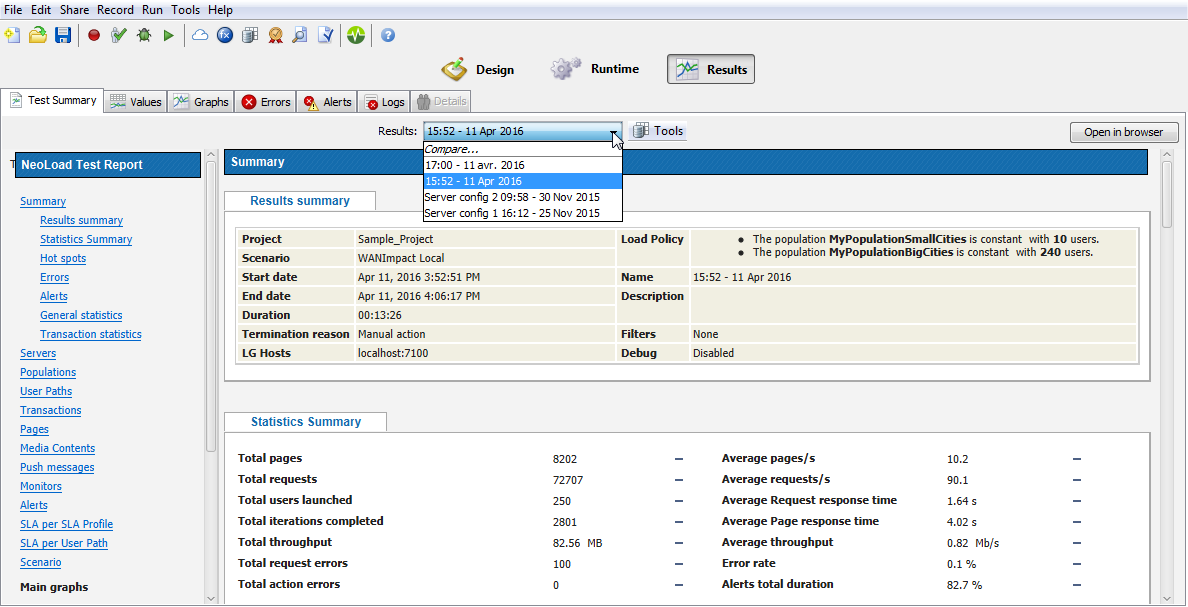Click the blue help question mark icon

click(388, 35)
